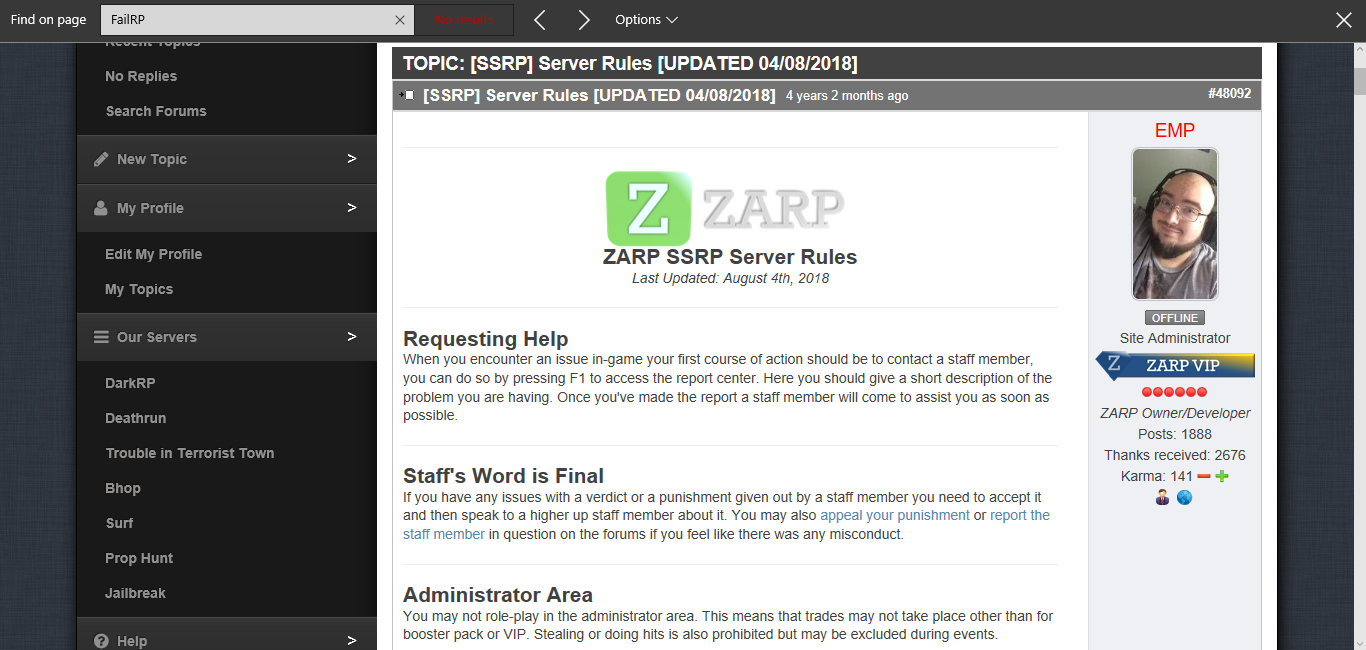Click the Requesting Help heading
Screen dimensions: 1366x650
pos(486,338)
